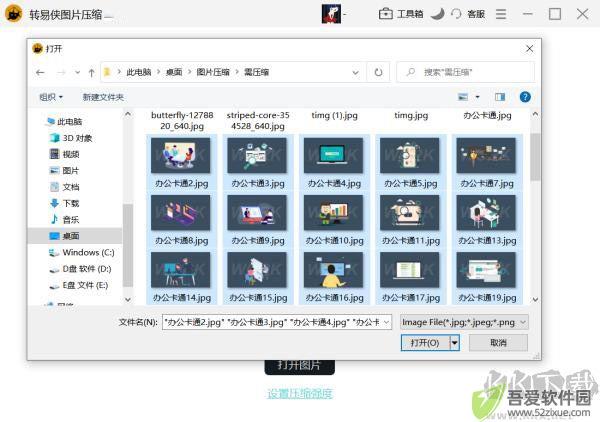This screenshot has height=422, width=600.
Task: Toggle night mode with the moon icon
Action: (438, 14)
